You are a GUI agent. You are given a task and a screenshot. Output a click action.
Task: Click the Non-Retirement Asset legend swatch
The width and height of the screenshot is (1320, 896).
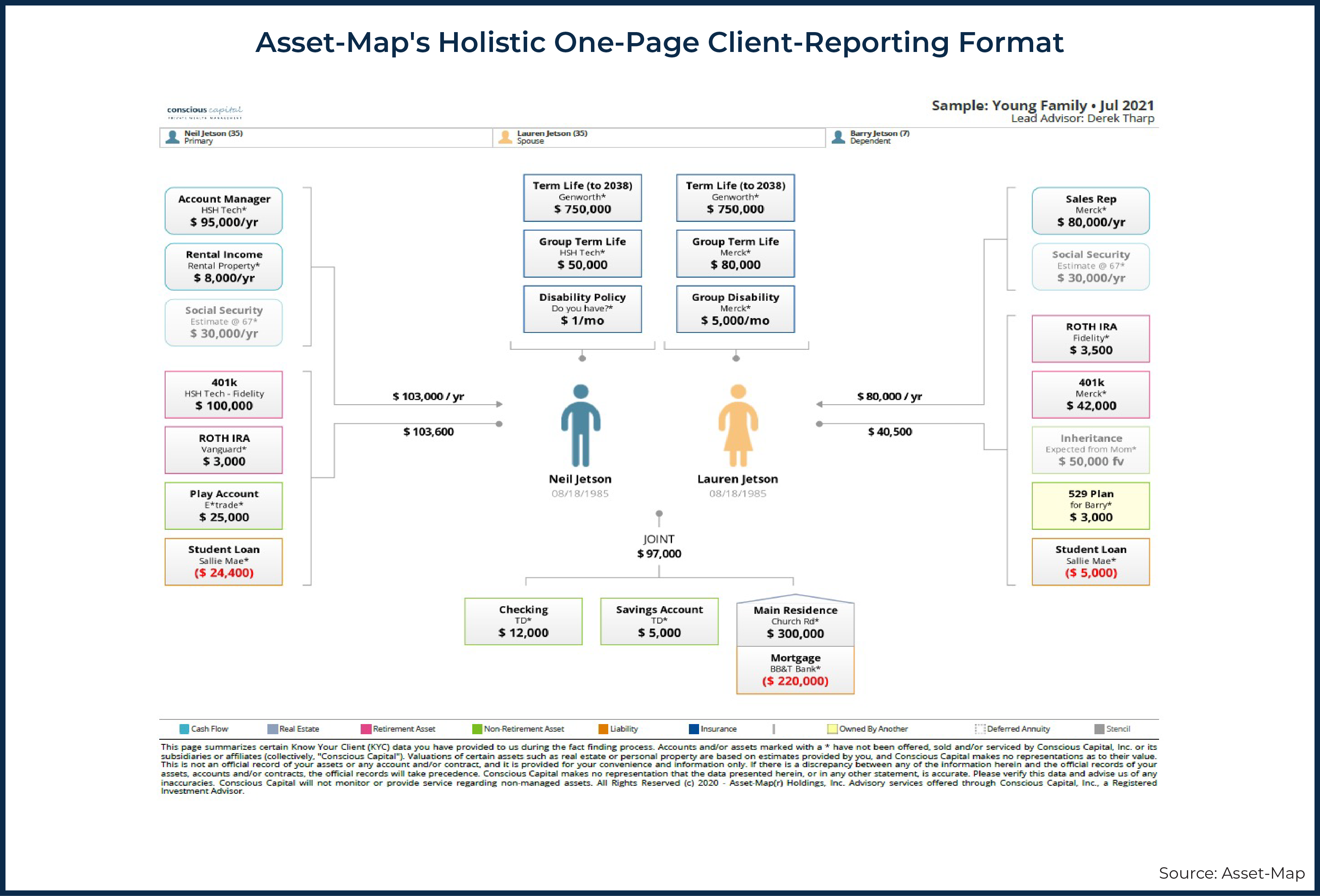(477, 729)
